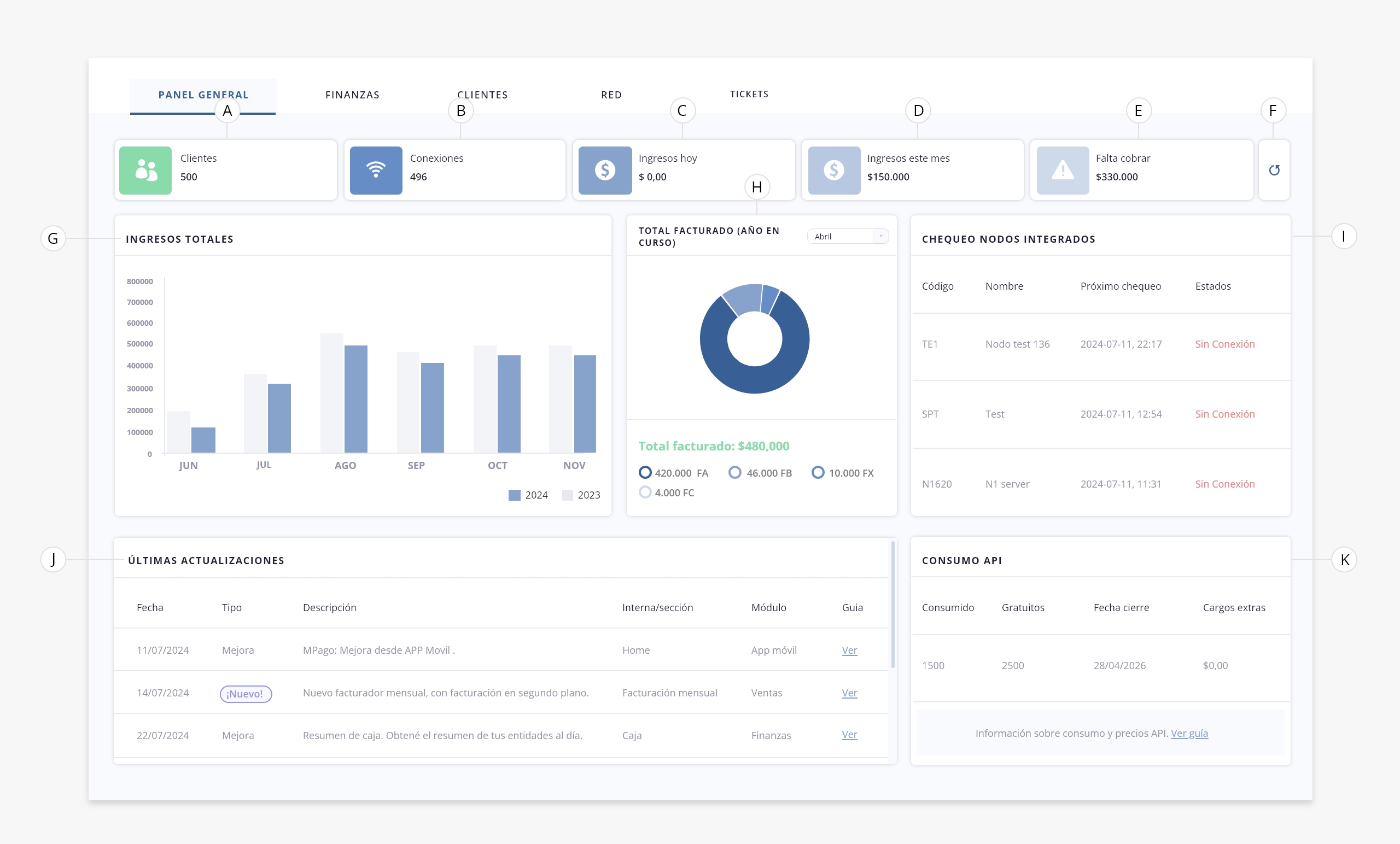
Task: Click the Conexiones wifi icon
Action: click(376, 171)
